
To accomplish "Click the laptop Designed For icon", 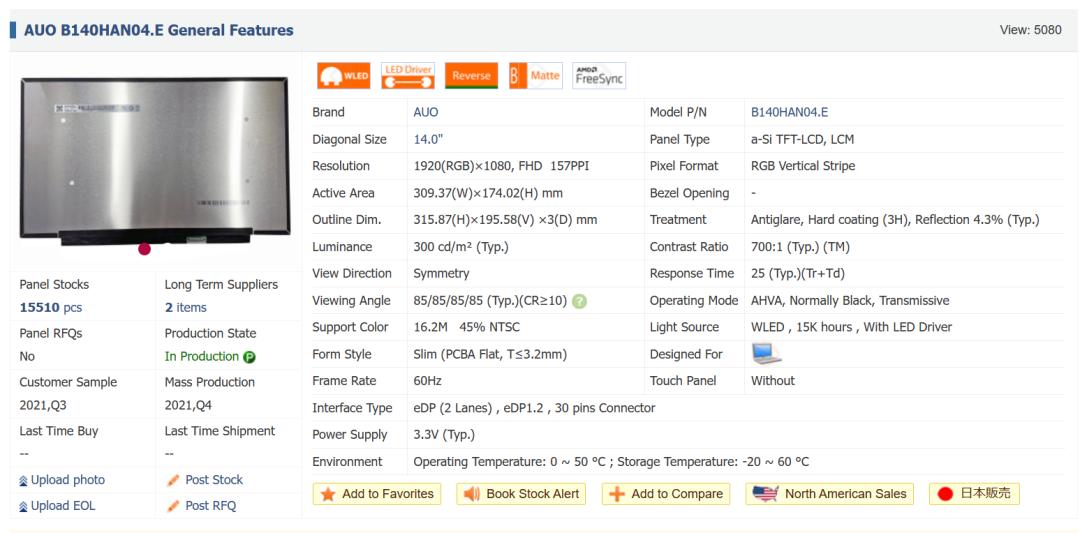I will pos(767,353).
